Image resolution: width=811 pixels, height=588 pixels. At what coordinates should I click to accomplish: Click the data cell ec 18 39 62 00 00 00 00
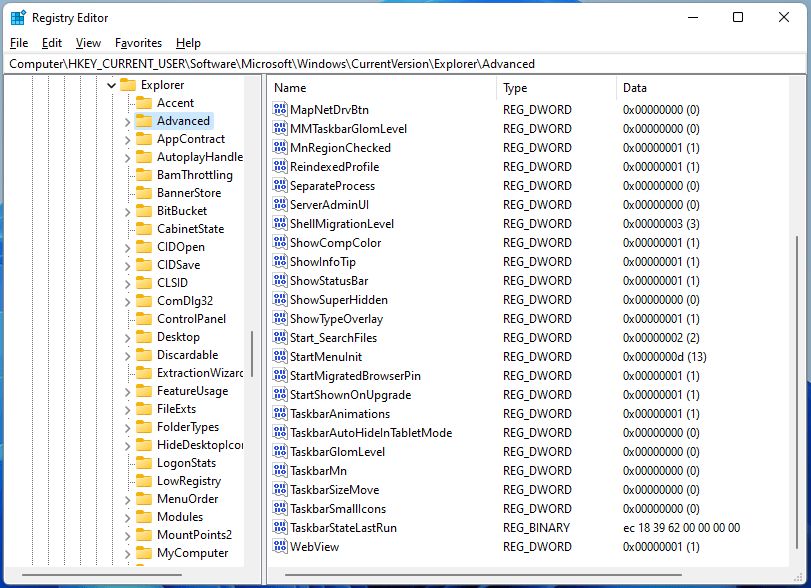pos(681,527)
